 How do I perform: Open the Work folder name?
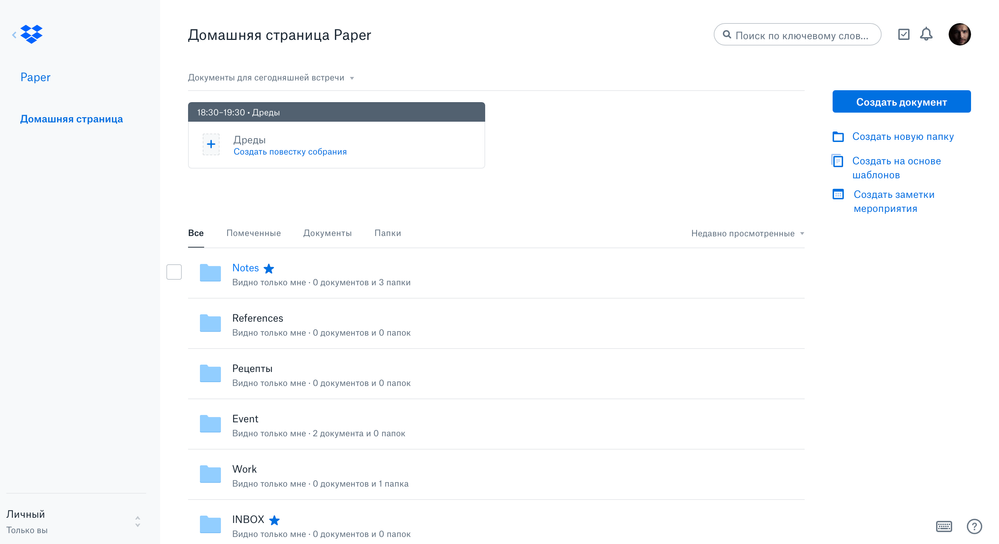point(244,469)
